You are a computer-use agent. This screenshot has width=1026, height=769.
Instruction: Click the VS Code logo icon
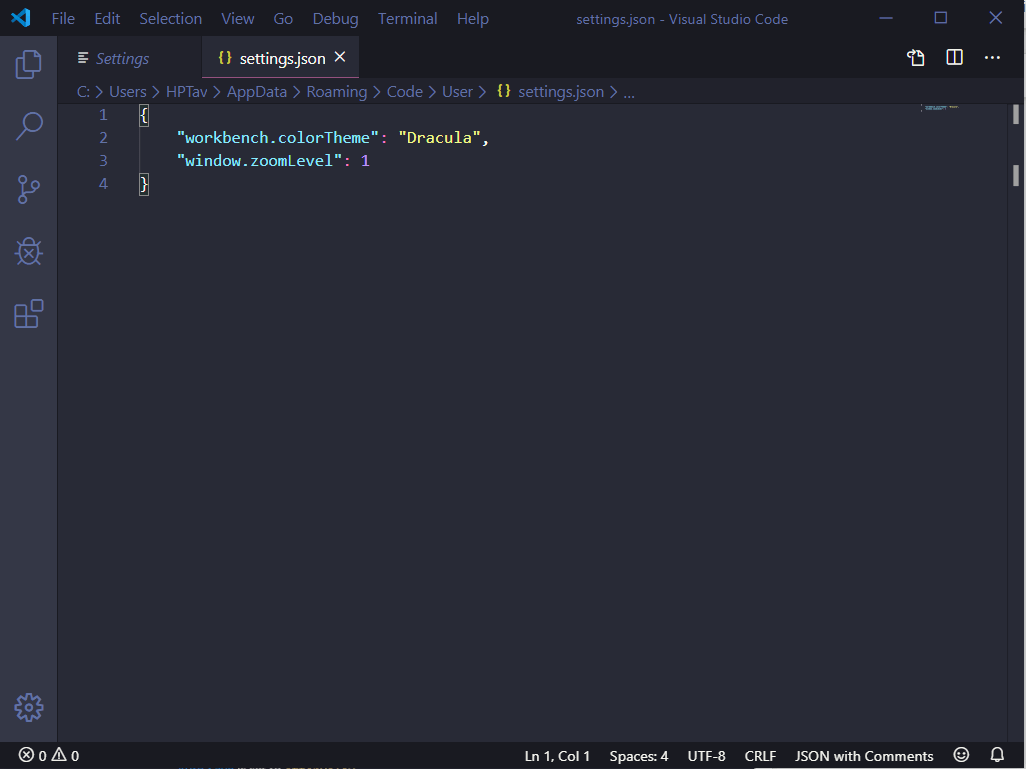coord(20,18)
